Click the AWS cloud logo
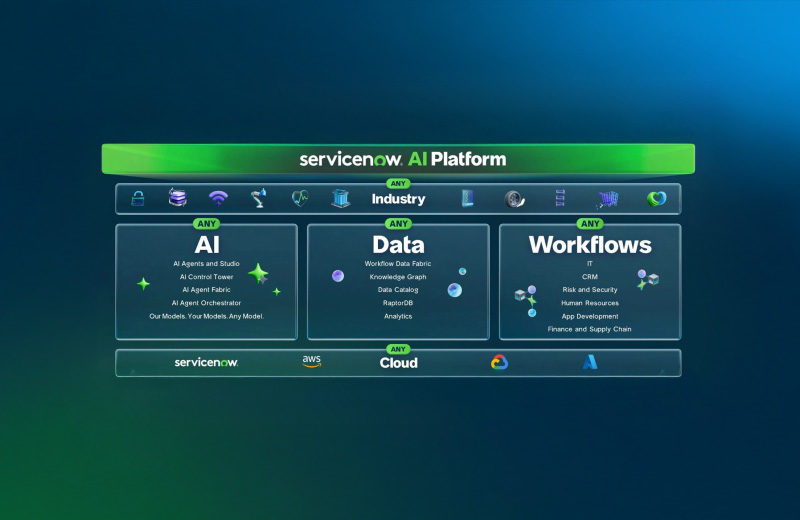The width and height of the screenshot is (800, 520). point(312,361)
